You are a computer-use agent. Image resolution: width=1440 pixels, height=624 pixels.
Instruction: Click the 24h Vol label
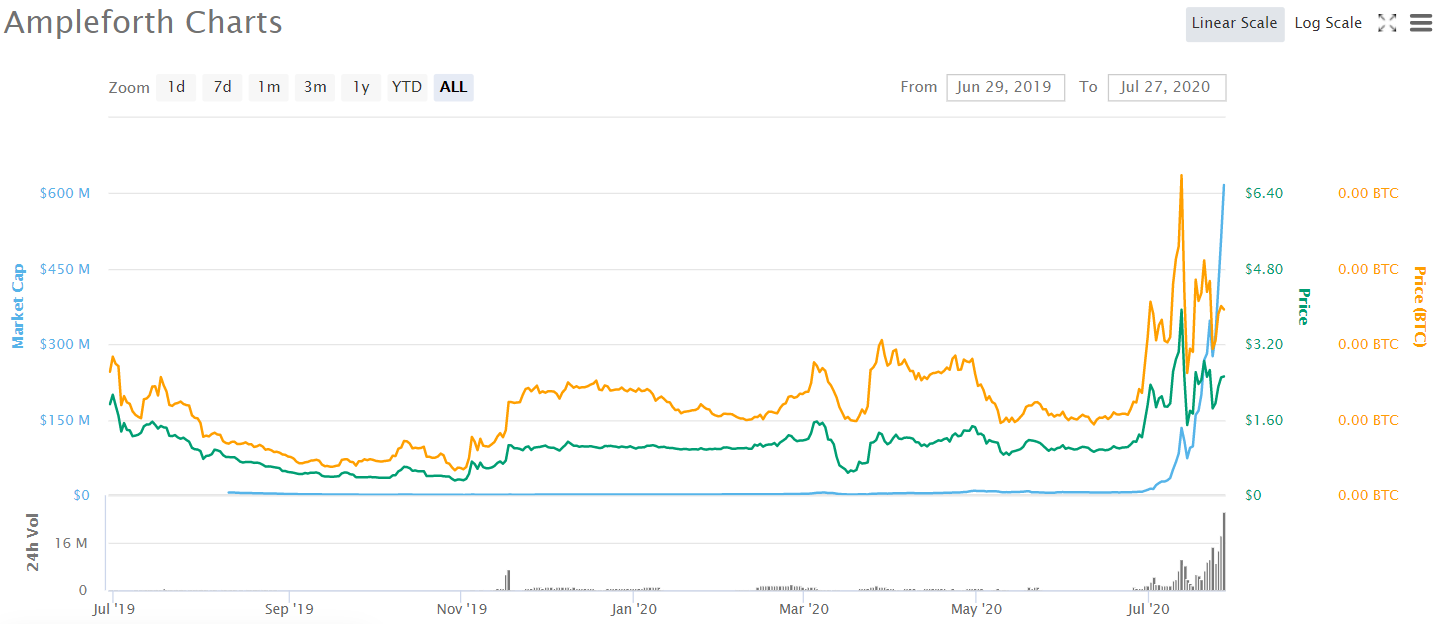[33, 542]
